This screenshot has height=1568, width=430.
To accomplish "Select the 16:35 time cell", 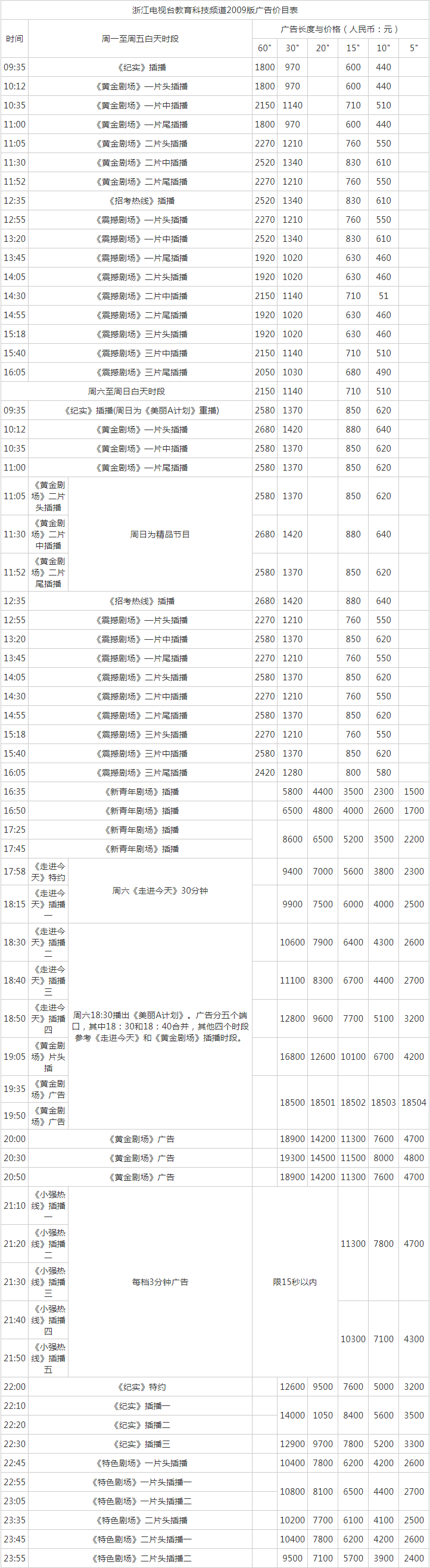I will click(15, 791).
